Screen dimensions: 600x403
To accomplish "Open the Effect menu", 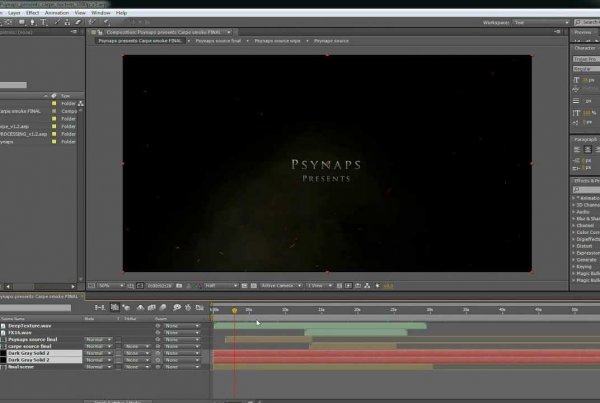I will pyautogui.click(x=33, y=13).
